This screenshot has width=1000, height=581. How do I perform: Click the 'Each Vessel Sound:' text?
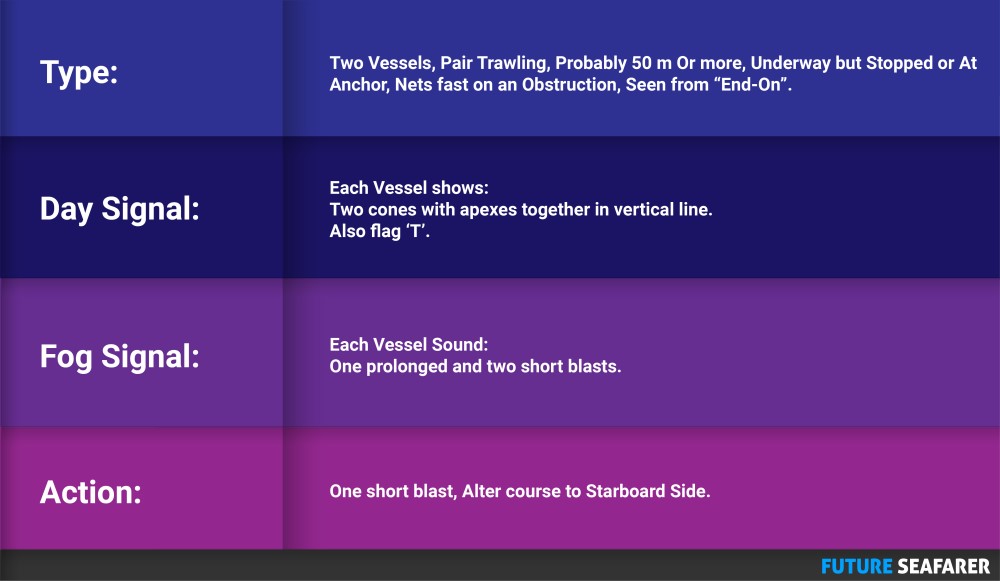(409, 344)
